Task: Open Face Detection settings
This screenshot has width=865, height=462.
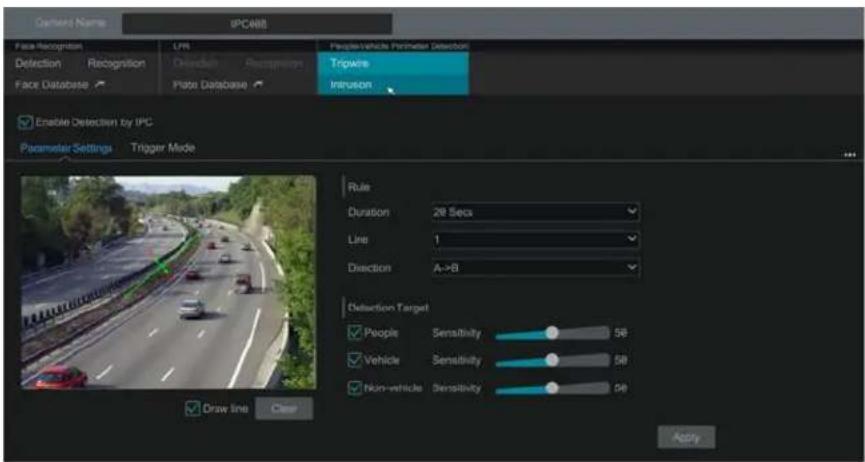Action: pos(38,63)
